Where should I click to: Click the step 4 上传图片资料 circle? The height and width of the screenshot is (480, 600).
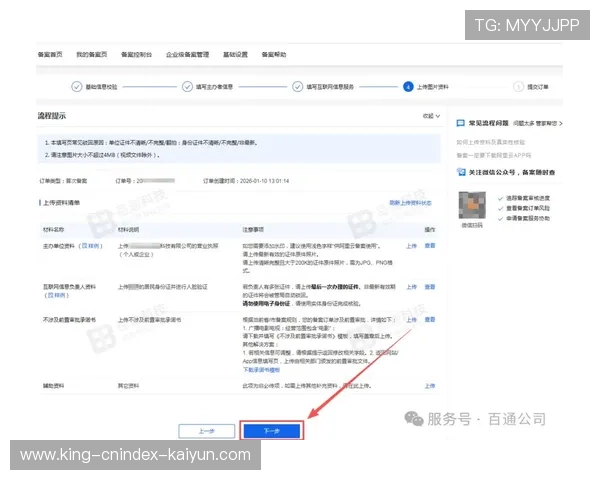(408, 87)
